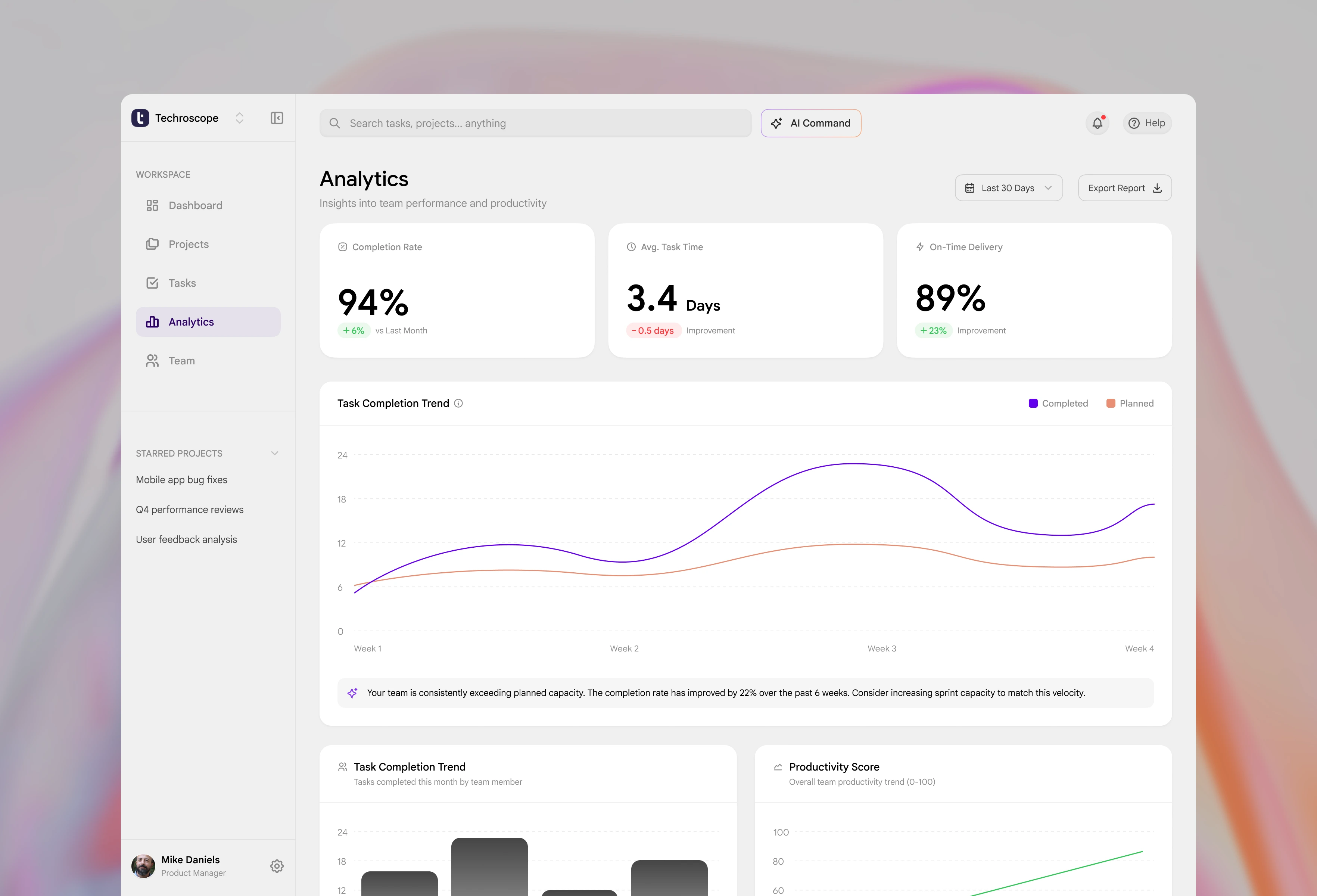Click the settings gear icon
Viewport: 1317px width, 896px height.
coord(277,866)
